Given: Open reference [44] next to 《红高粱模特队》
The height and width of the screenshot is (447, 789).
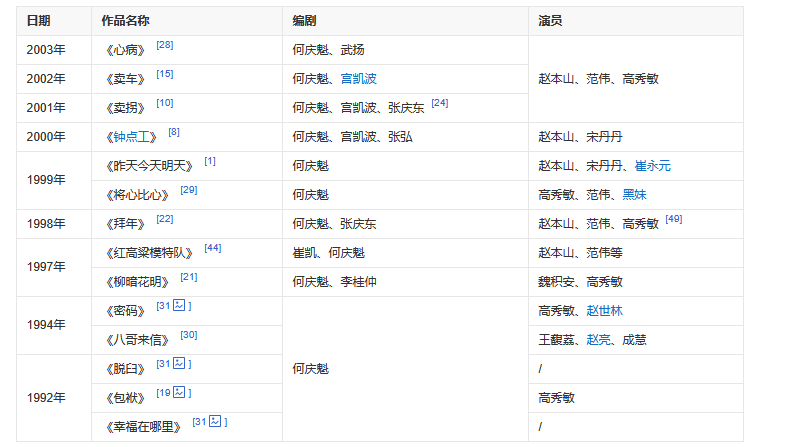Looking at the screenshot, I should [x=213, y=248].
